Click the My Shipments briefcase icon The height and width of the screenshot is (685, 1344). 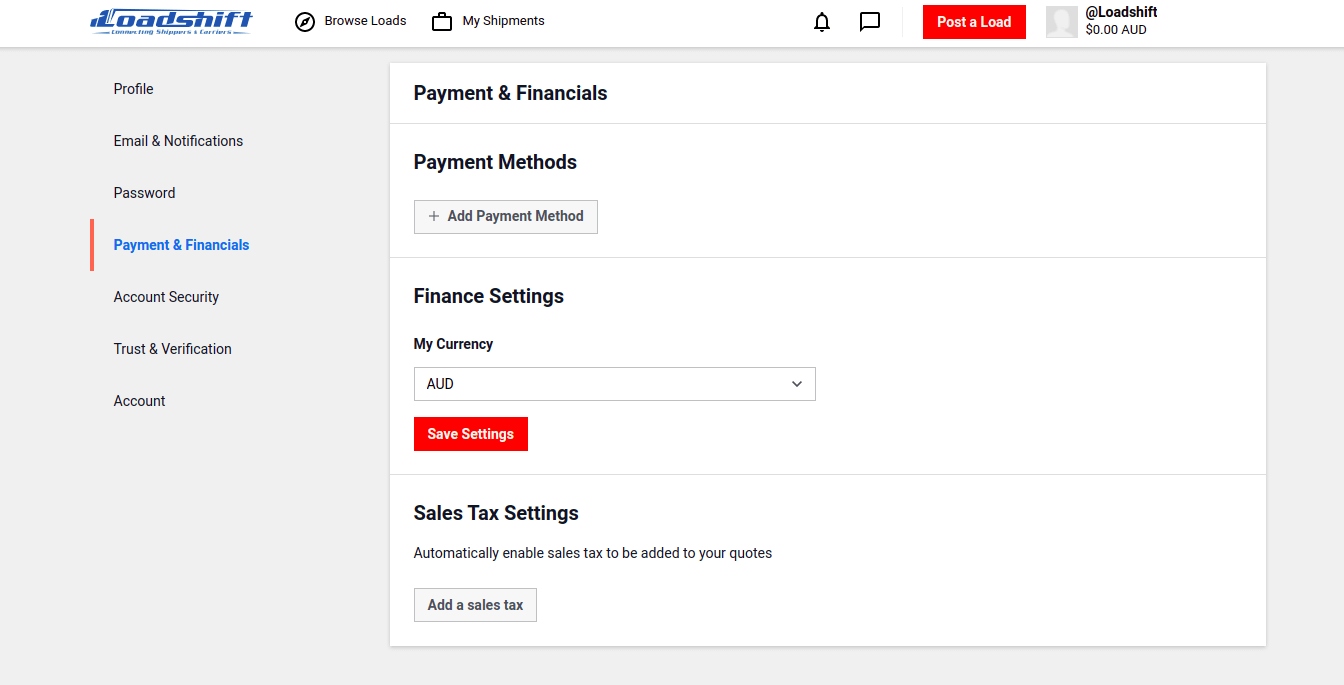[442, 22]
